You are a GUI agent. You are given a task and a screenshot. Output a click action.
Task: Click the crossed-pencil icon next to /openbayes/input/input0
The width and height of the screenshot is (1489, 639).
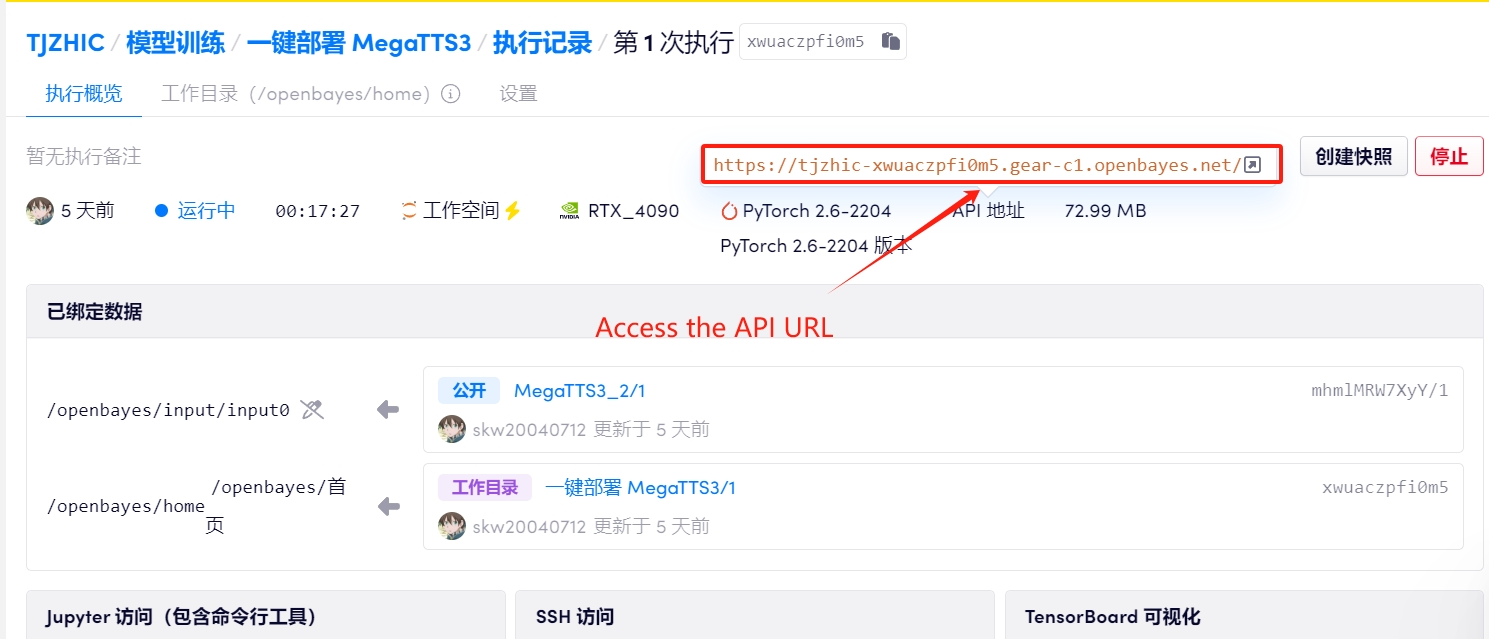point(312,409)
